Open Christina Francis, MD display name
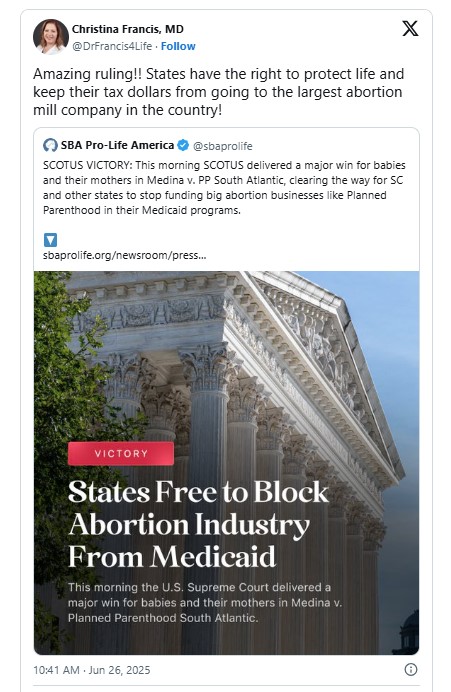The width and height of the screenshot is (451, 692). point(128,29)
